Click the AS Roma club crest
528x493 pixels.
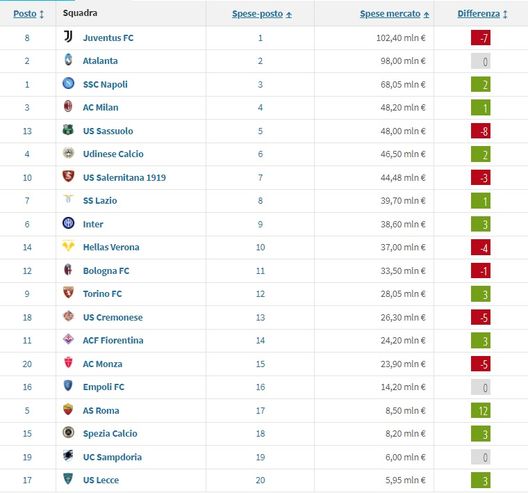[x=68, y=409]
